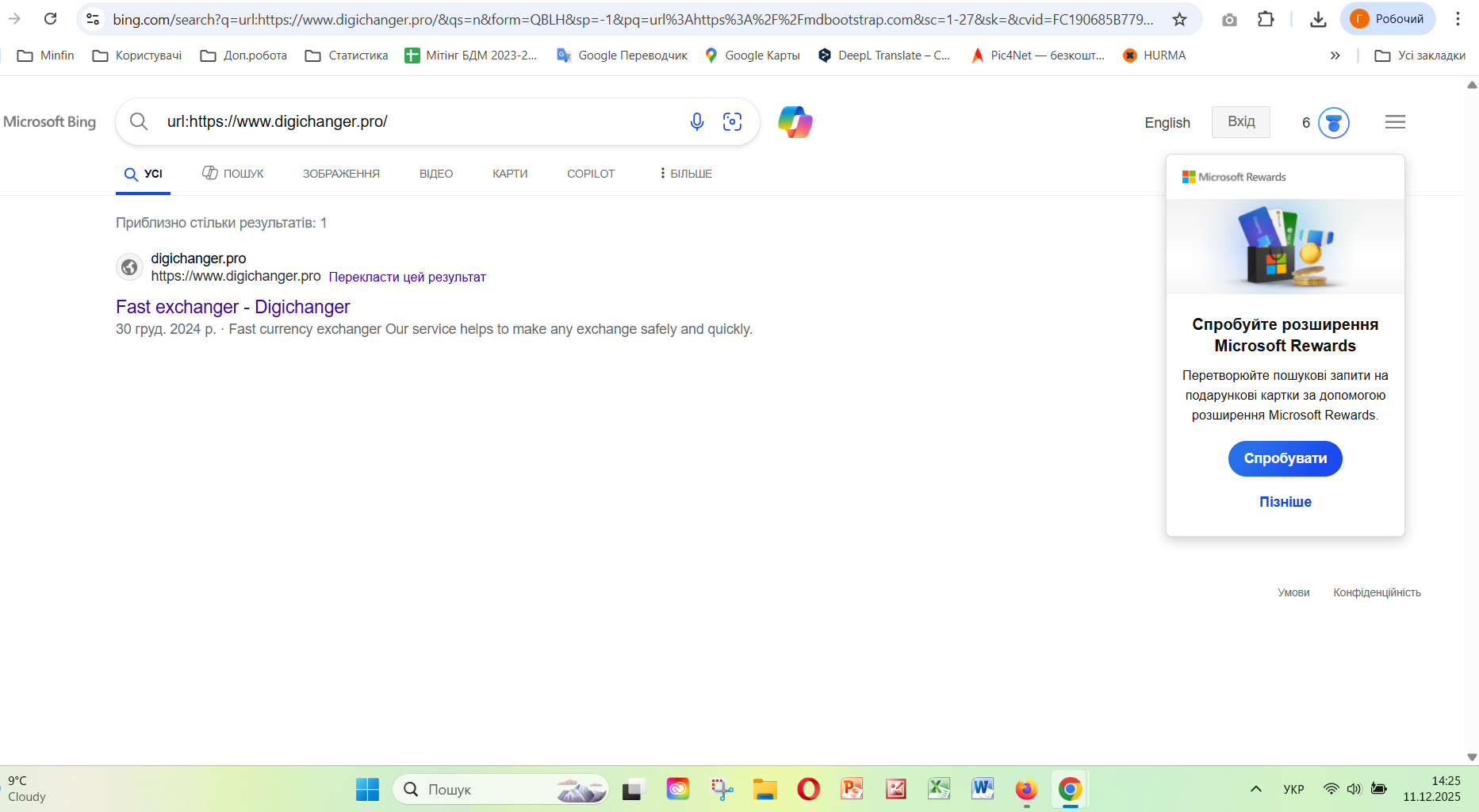Click the camera screenshot icon in toolbar

pos(1229,19)
